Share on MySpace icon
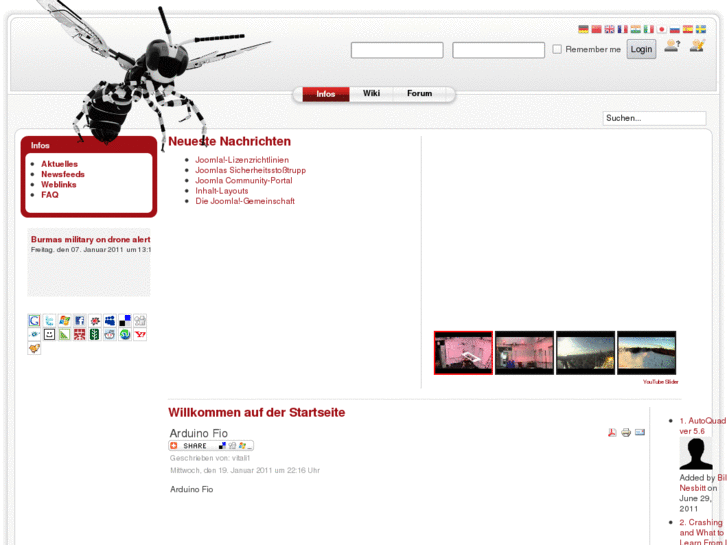This screenshot has height=545, width=727. (109, 321)
